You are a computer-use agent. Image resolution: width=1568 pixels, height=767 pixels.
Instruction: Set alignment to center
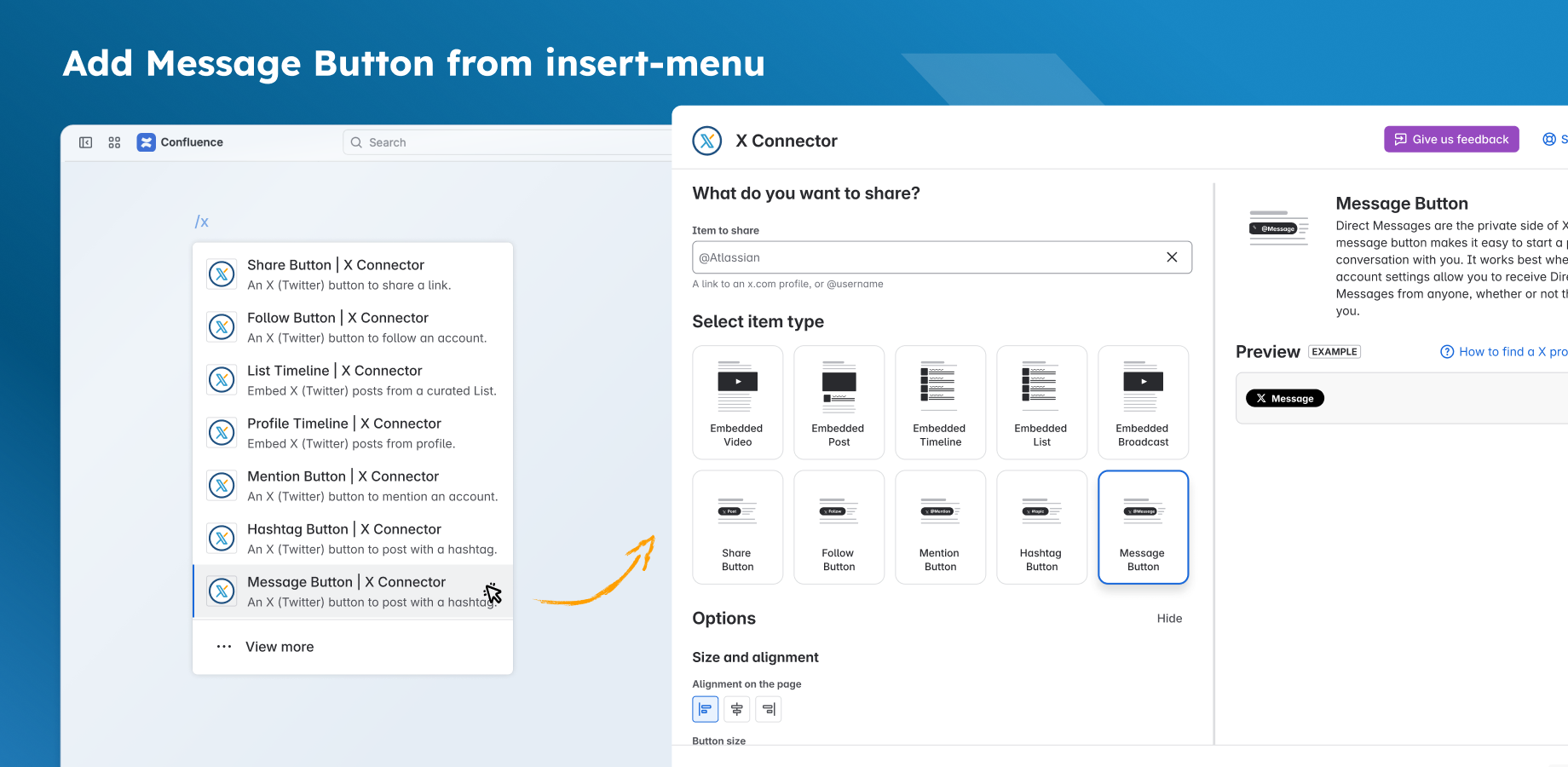pyautogui.click(x=737, y=709)
